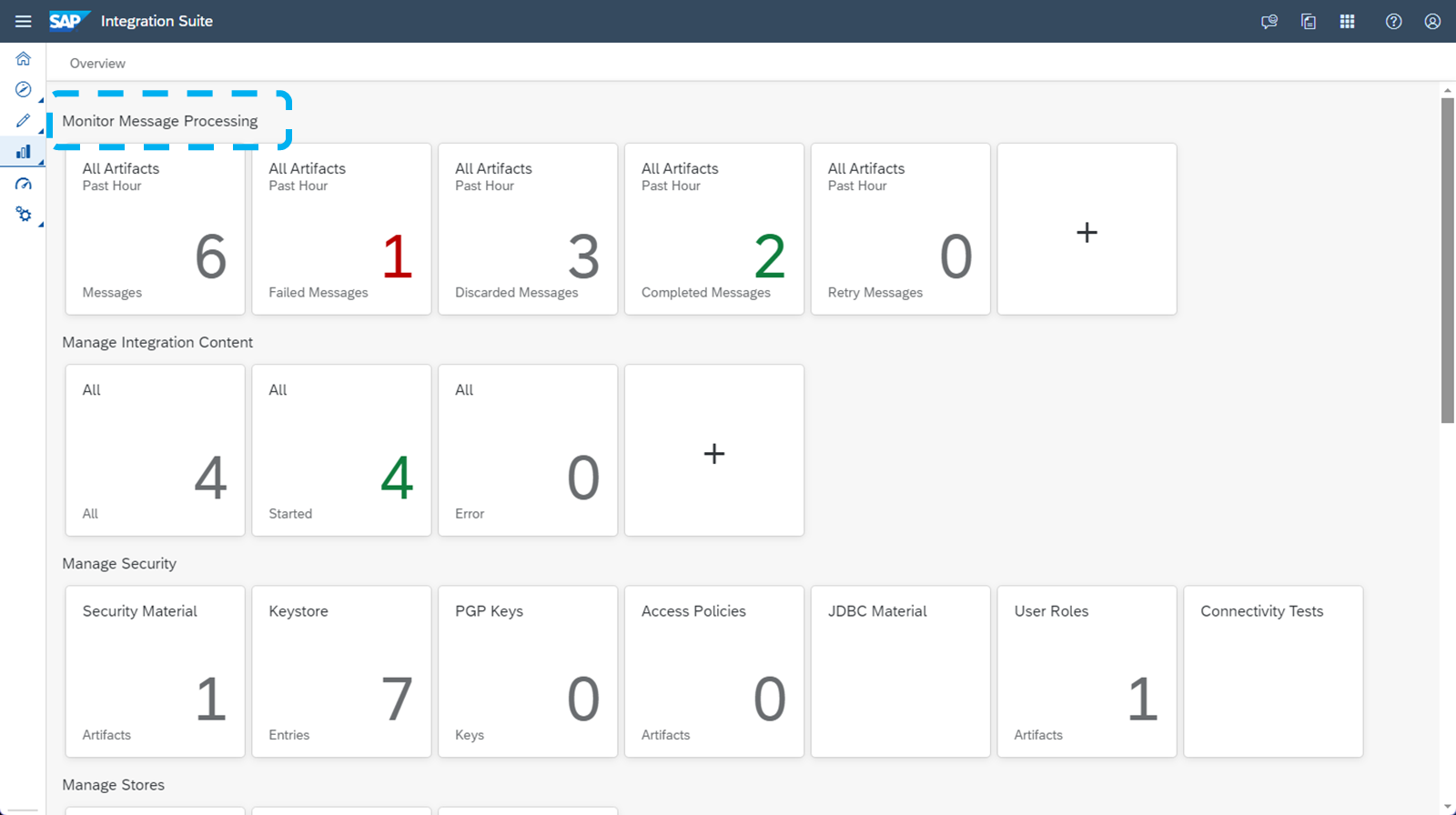
Task: Click the Overview breadcrumb
Action: (x=97, y=64)
